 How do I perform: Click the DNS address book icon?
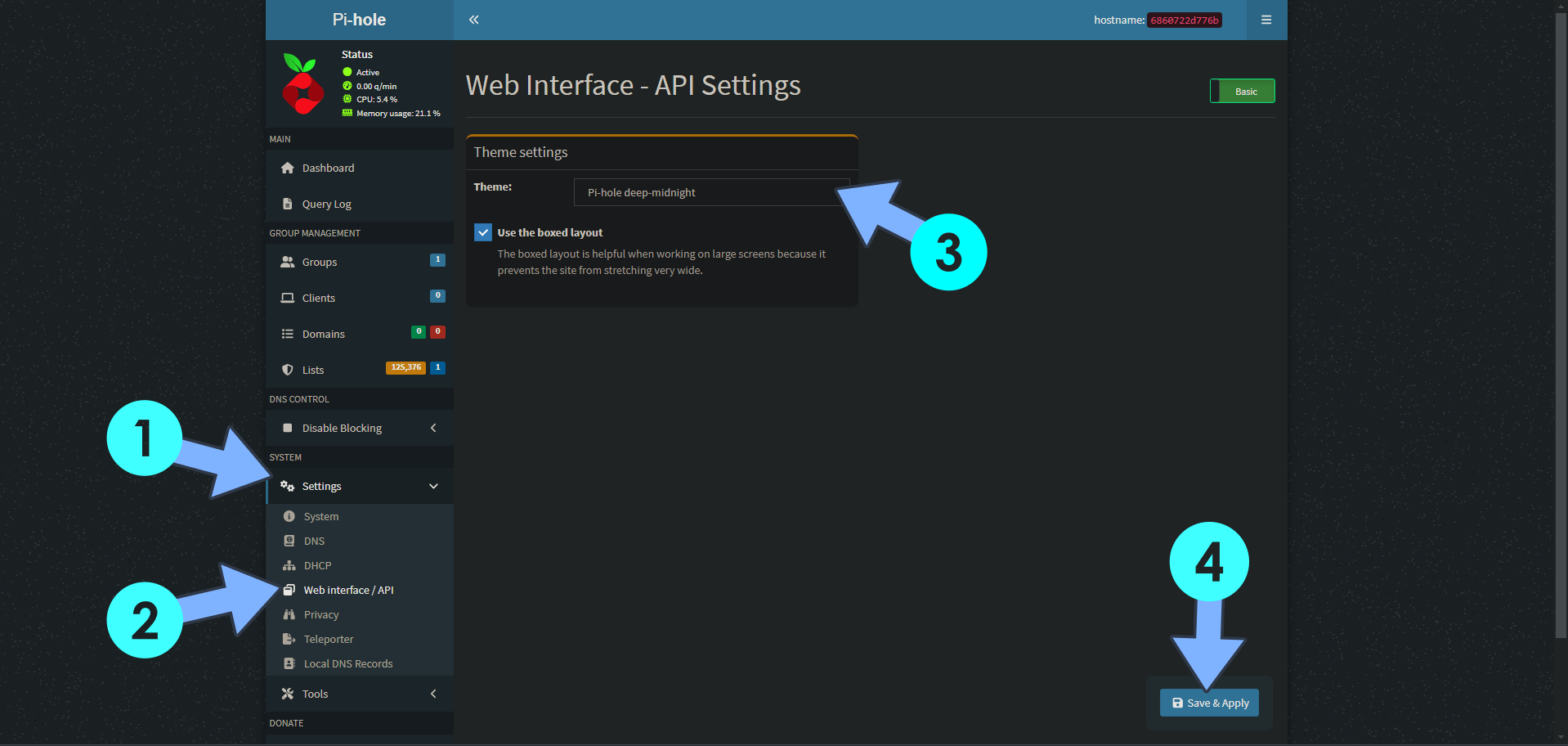tap(289, 541)
